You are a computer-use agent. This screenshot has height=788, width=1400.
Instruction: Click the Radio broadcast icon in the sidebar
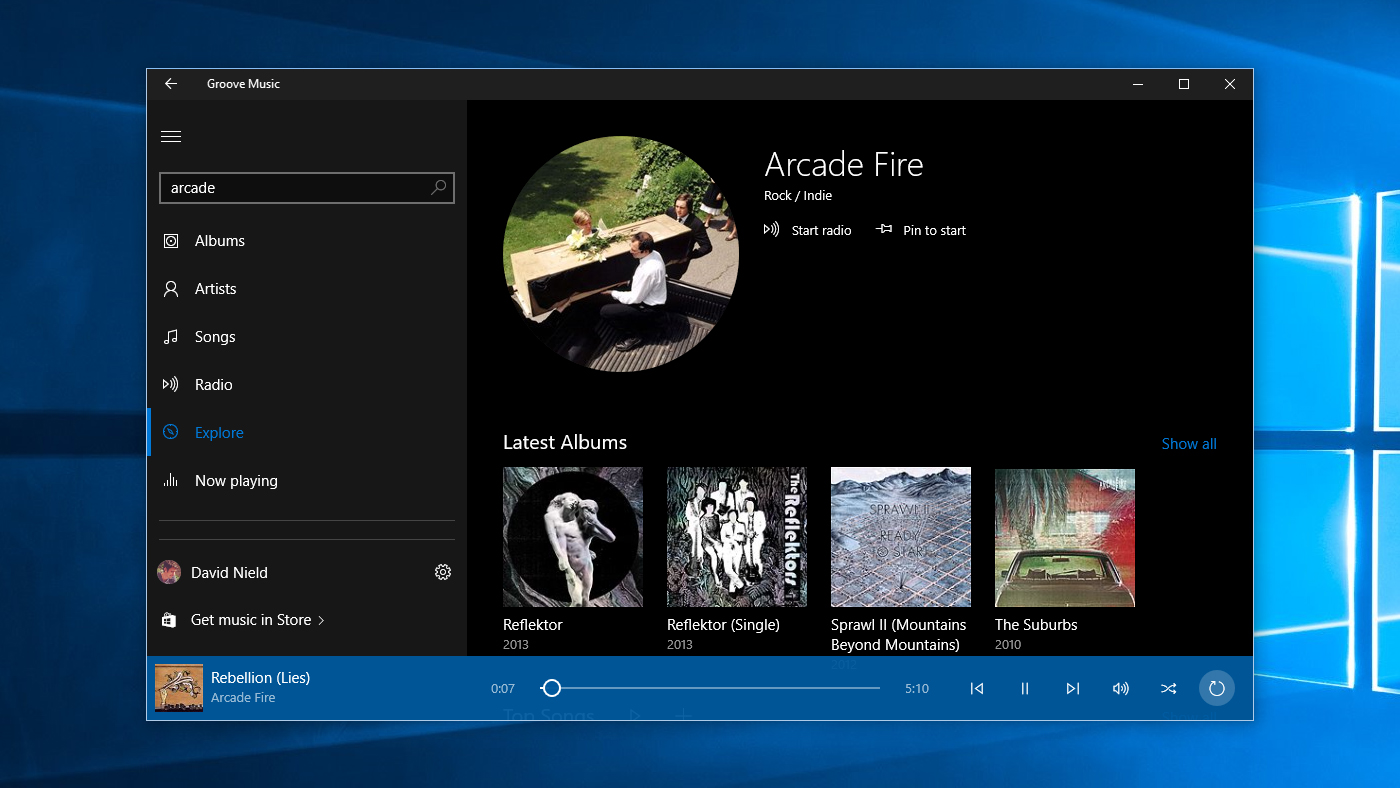pyautogui.click(x=171, y=385)
